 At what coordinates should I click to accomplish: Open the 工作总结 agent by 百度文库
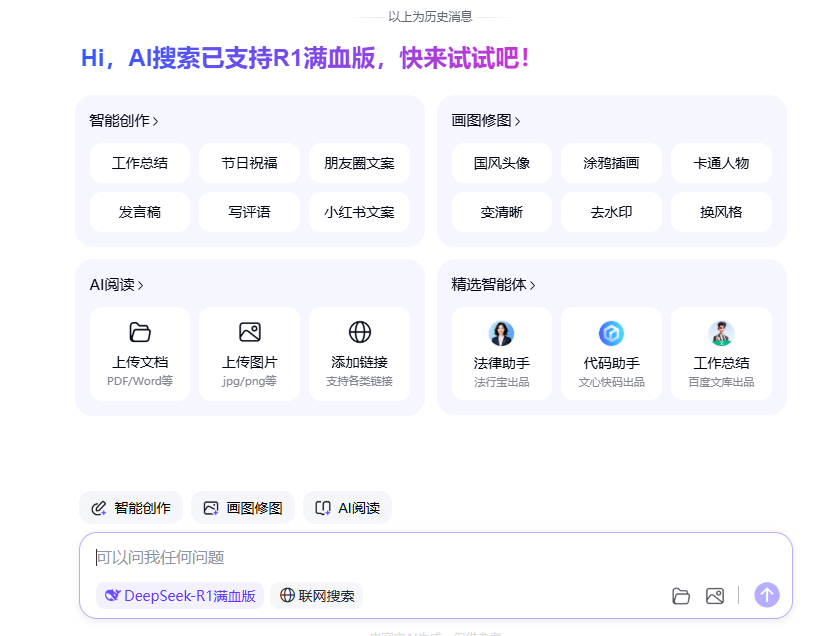[721, 353]
